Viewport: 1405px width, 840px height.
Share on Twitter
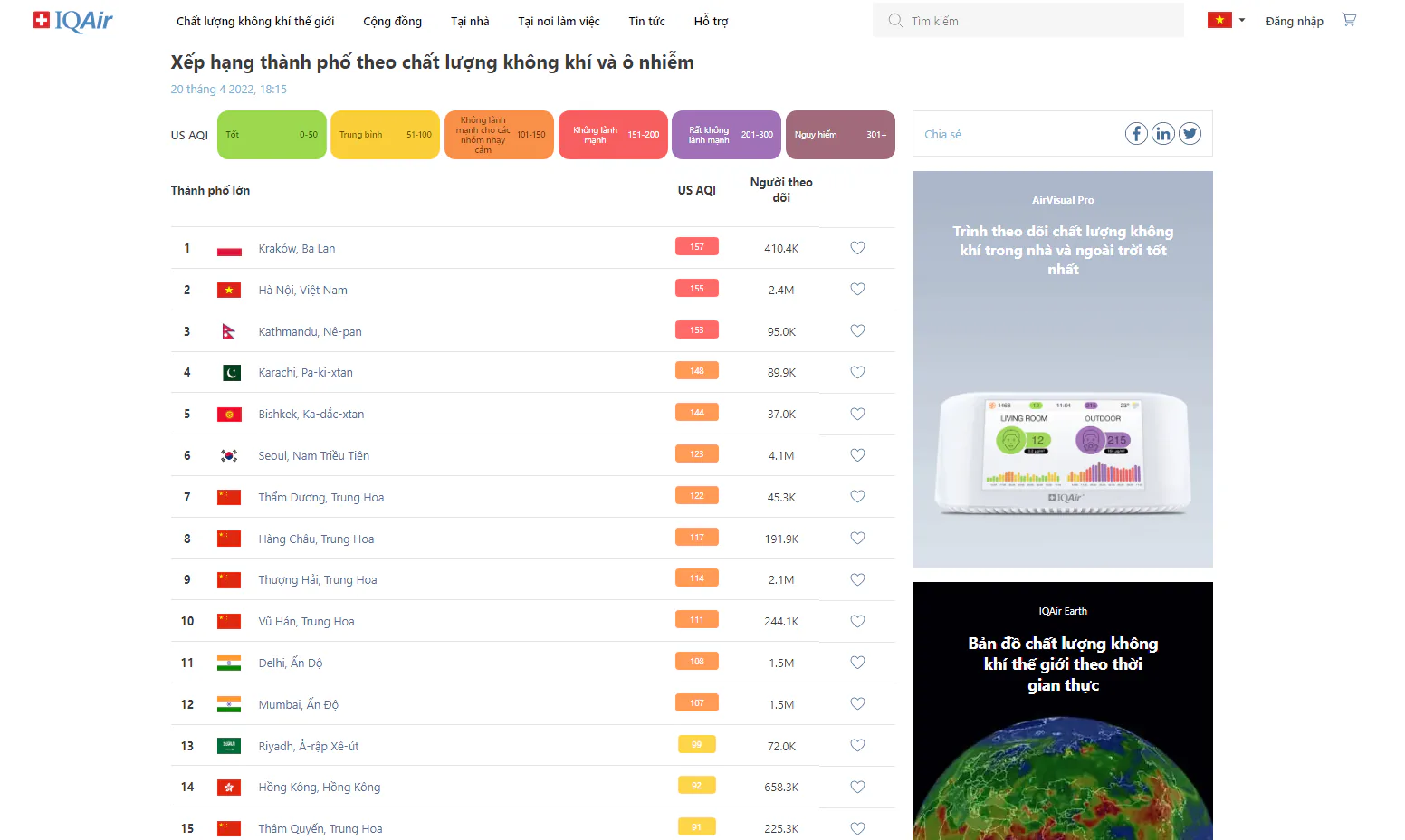click(x=1190, y=134)
